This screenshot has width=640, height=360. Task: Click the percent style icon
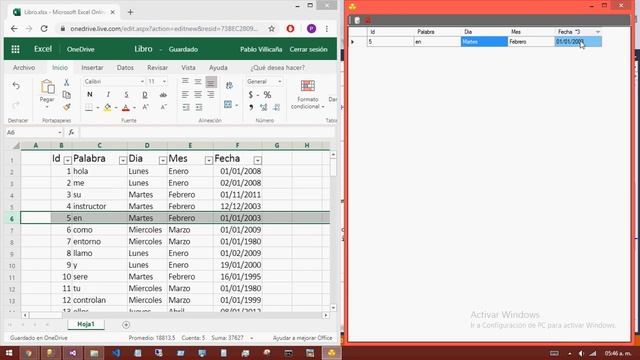pyautogui.click(x=267, y=95)
